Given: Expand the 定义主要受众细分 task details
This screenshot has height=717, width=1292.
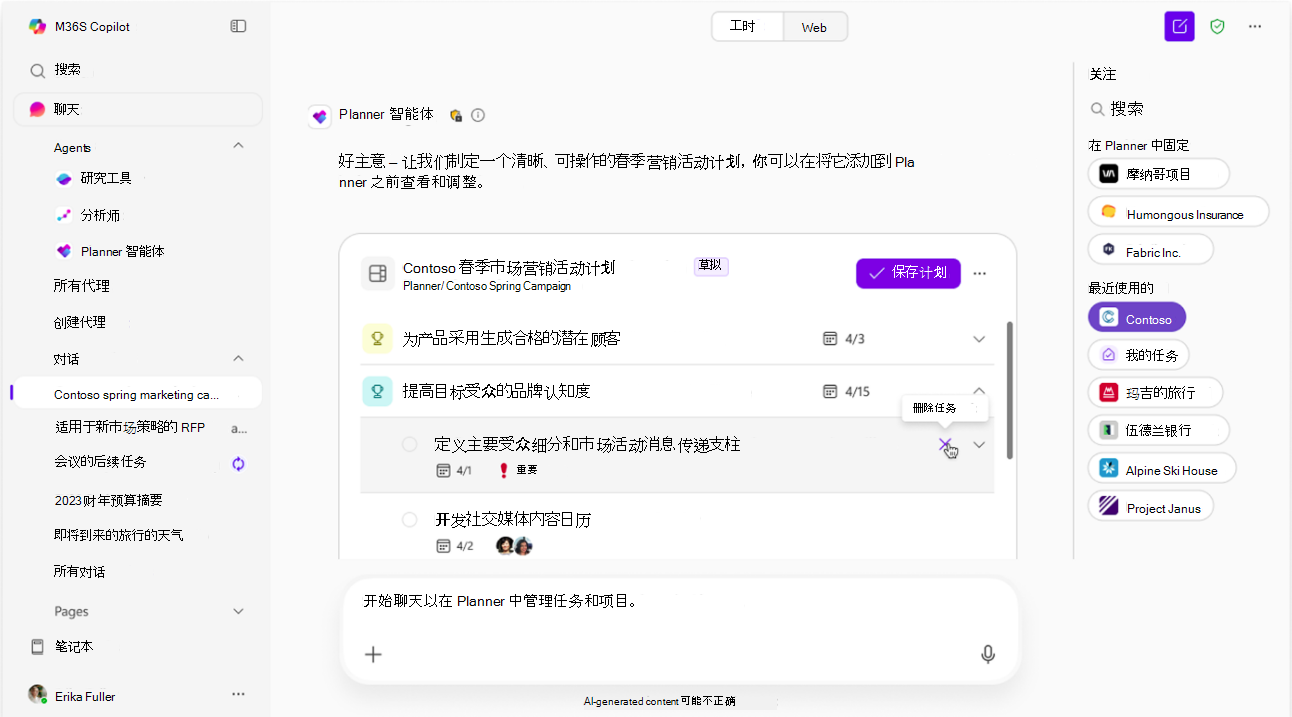Looking at the screenshot, I should (x=979, y=444).
